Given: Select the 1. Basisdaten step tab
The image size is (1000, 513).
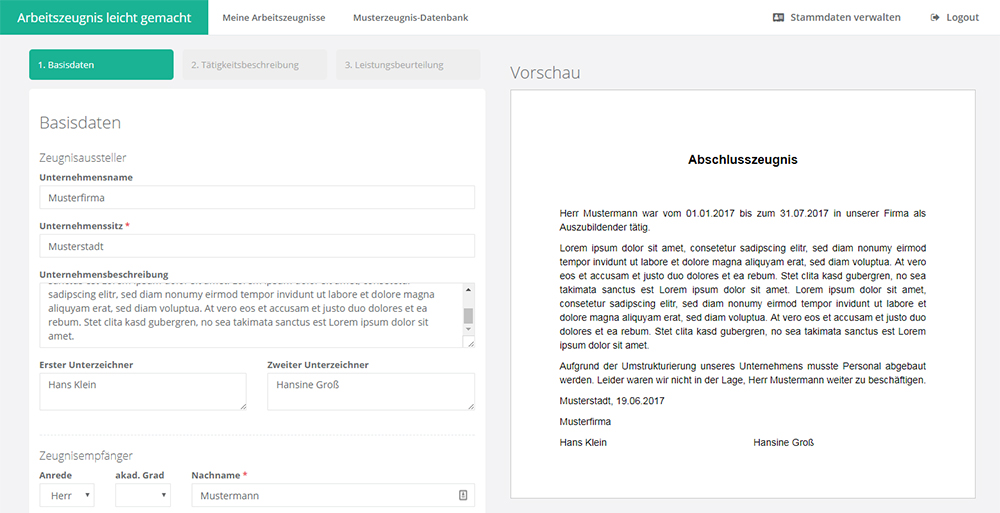Looking at the screenshot, I should (x=101, y=64).
